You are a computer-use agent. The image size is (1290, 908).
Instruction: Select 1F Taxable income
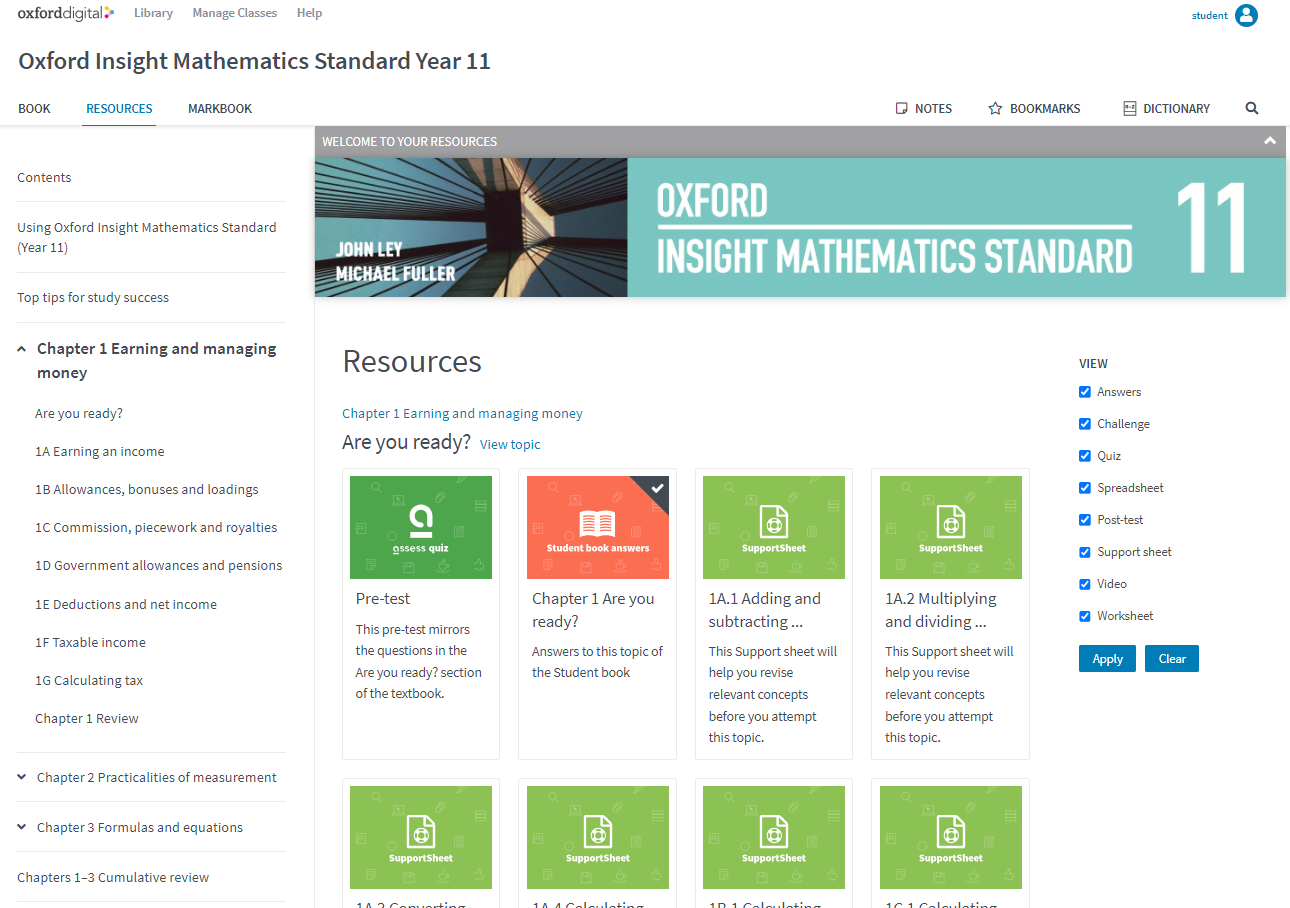click(90, 642)
